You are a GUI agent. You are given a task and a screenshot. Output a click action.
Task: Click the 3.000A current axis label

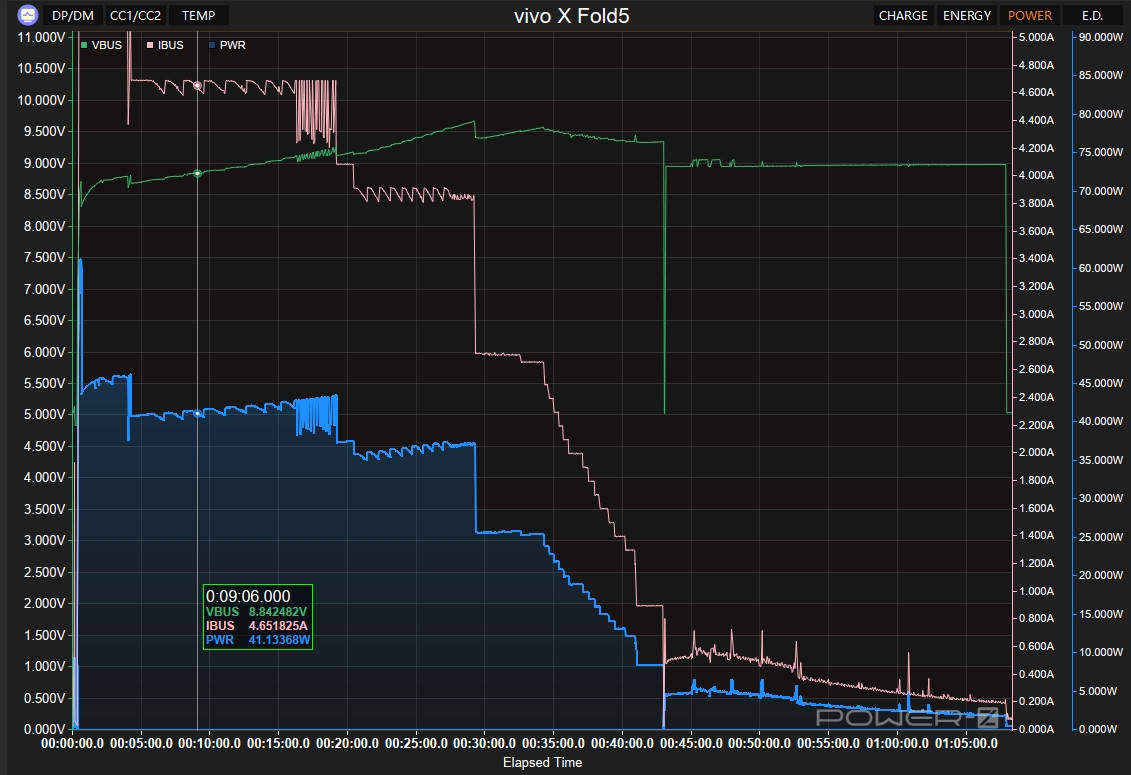point(1036,314)
